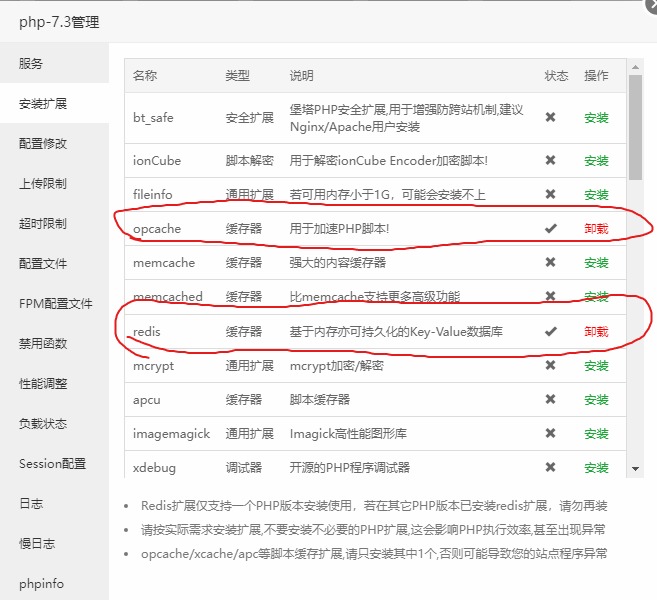Uninstall the redis extension
Screen dimensions: 657x600
pos(596,332)
